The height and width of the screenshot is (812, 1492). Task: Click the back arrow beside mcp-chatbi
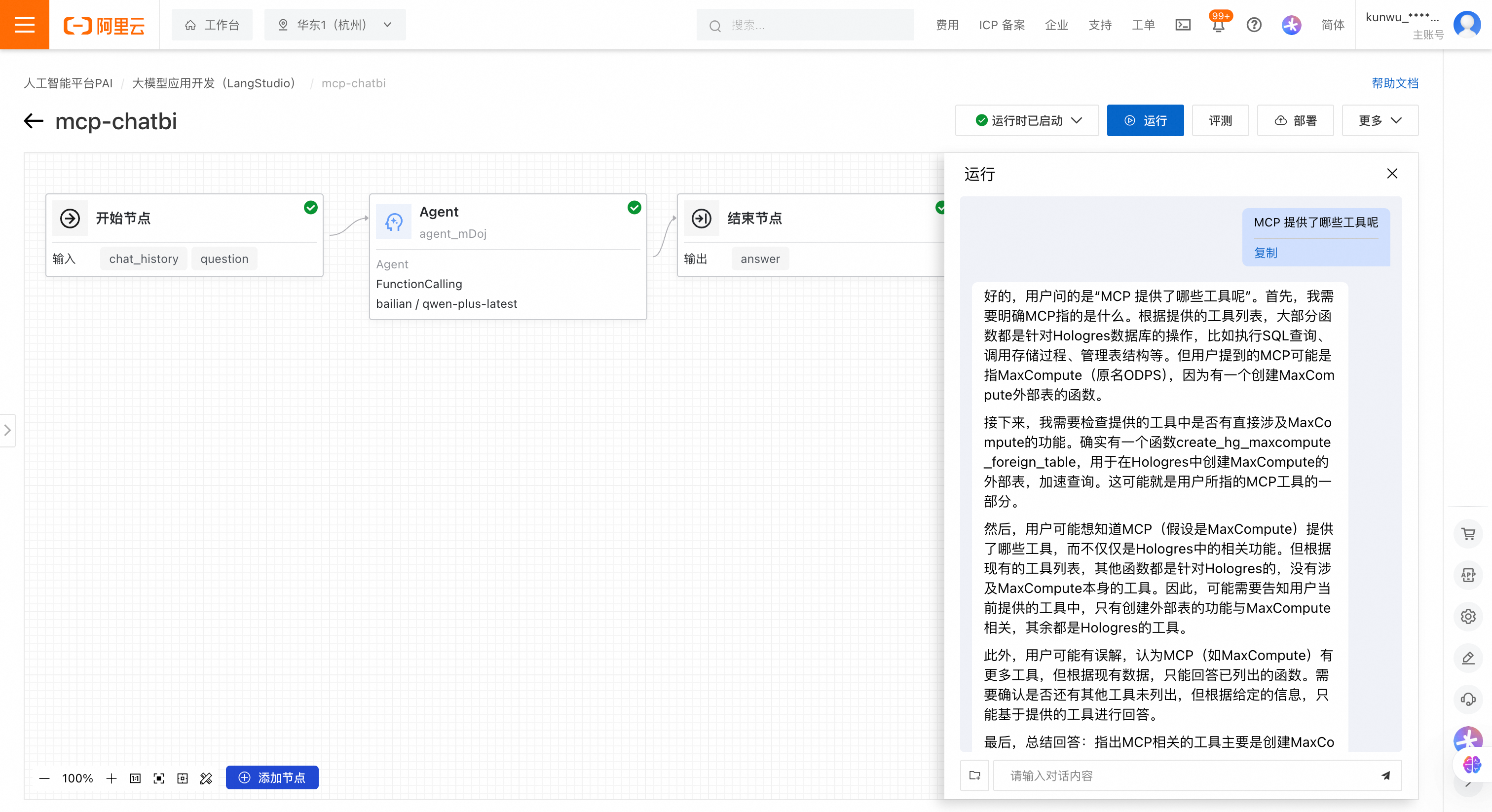click(x=34, y=121)
